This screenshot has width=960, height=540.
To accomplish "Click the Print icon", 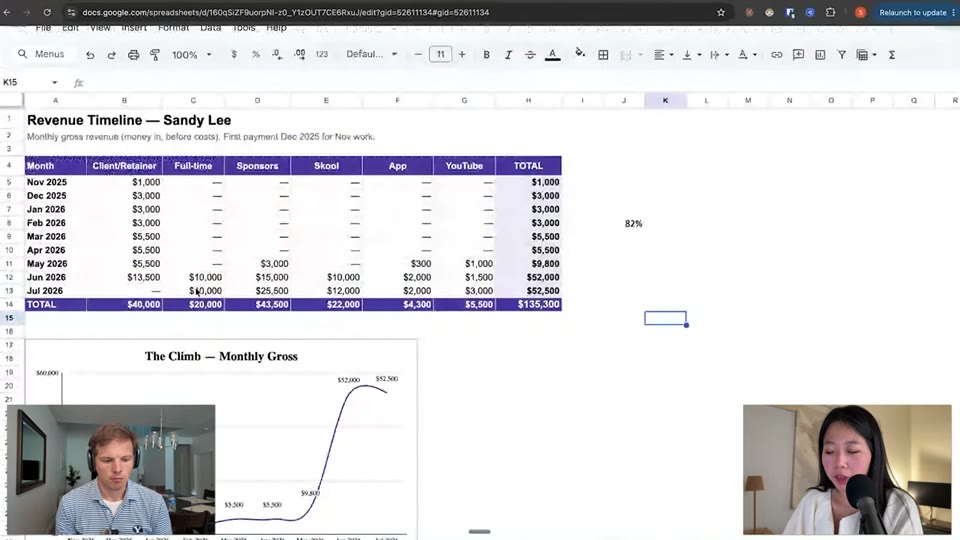I will coord(133,54).
